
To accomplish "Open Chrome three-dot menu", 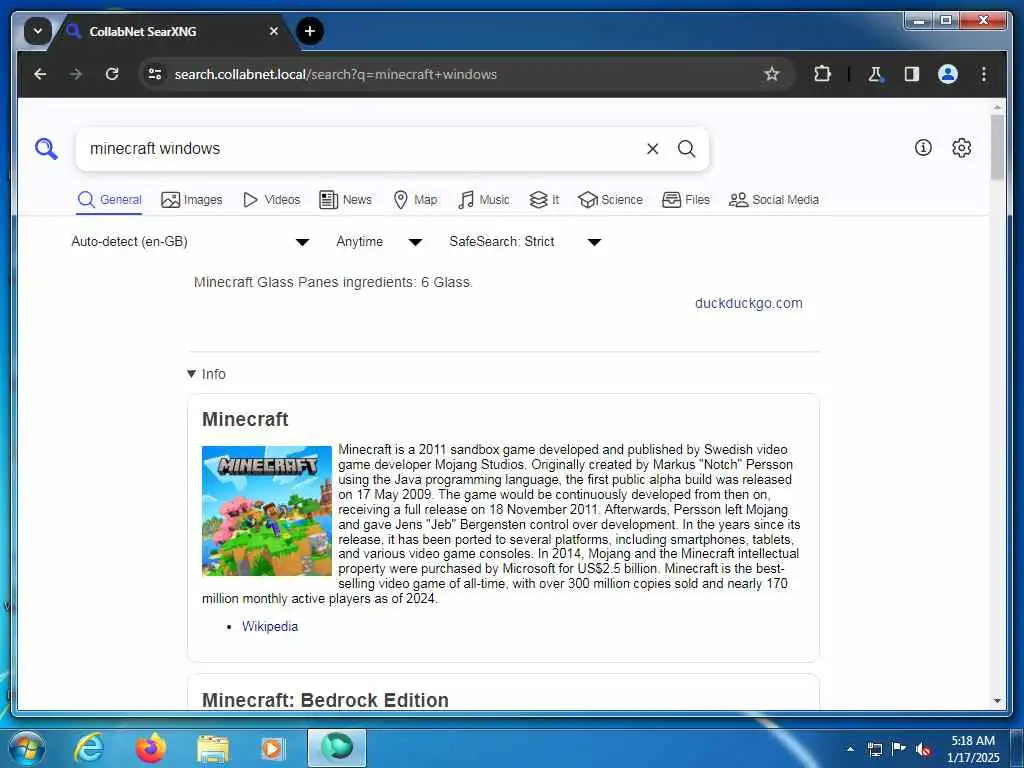I will (984, 74).
